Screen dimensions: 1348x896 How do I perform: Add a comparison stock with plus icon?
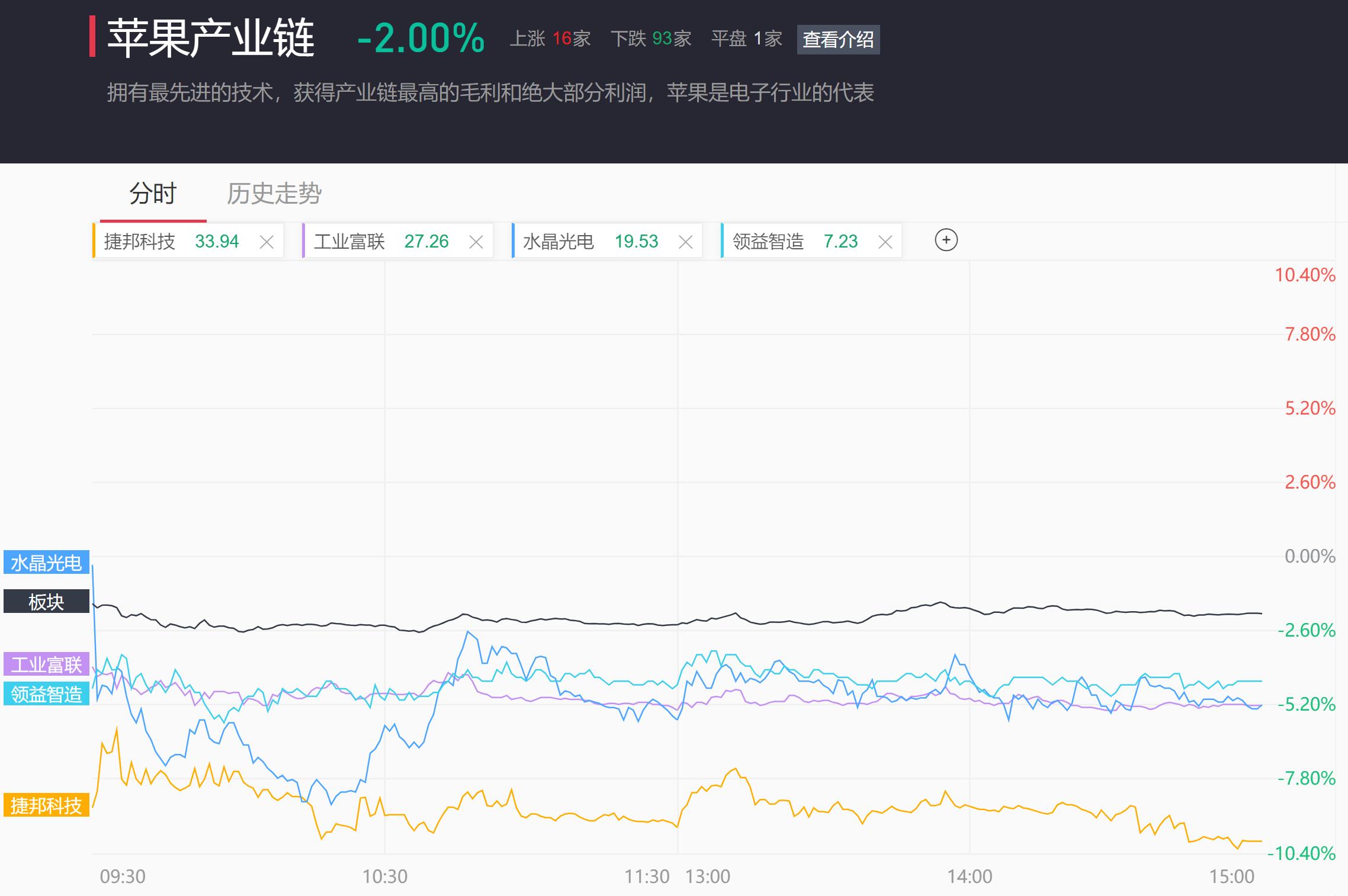946,240
